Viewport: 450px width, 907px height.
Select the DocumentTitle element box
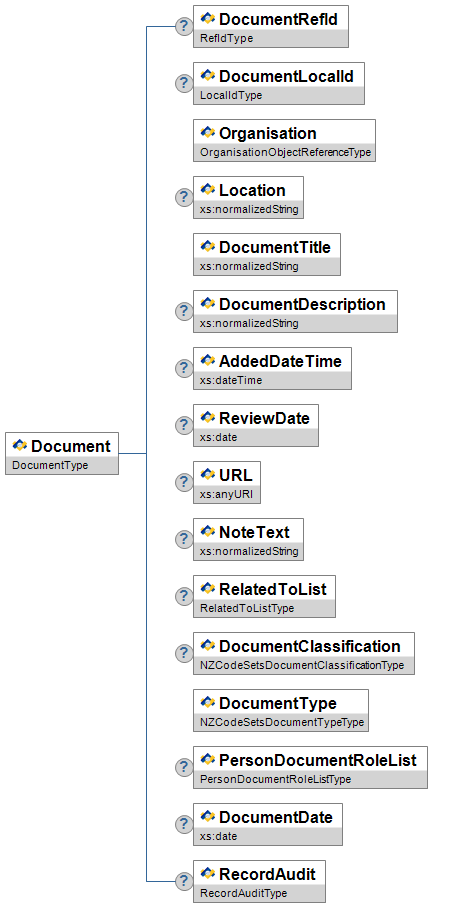pos(267,254)
